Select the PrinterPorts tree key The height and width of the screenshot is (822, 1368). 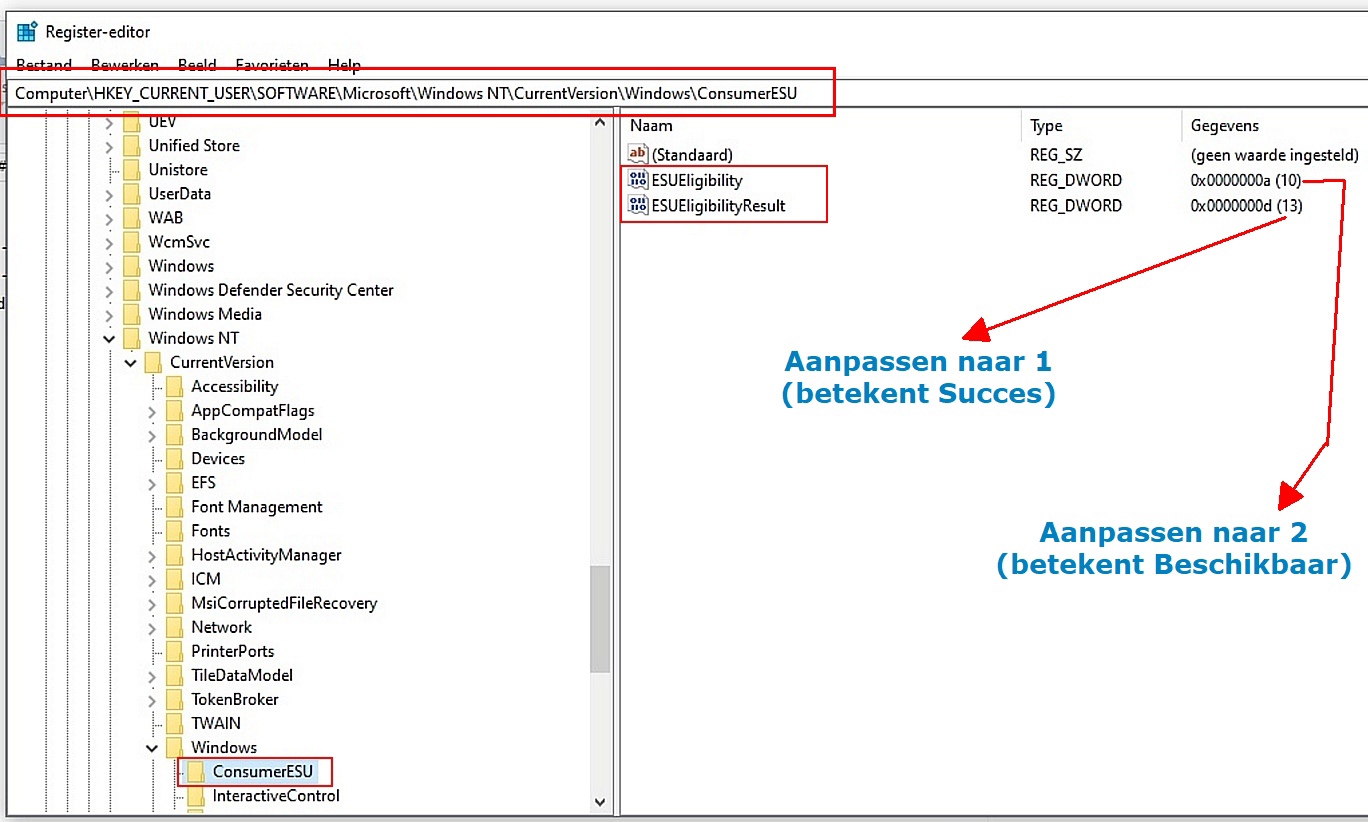[232, 651]
